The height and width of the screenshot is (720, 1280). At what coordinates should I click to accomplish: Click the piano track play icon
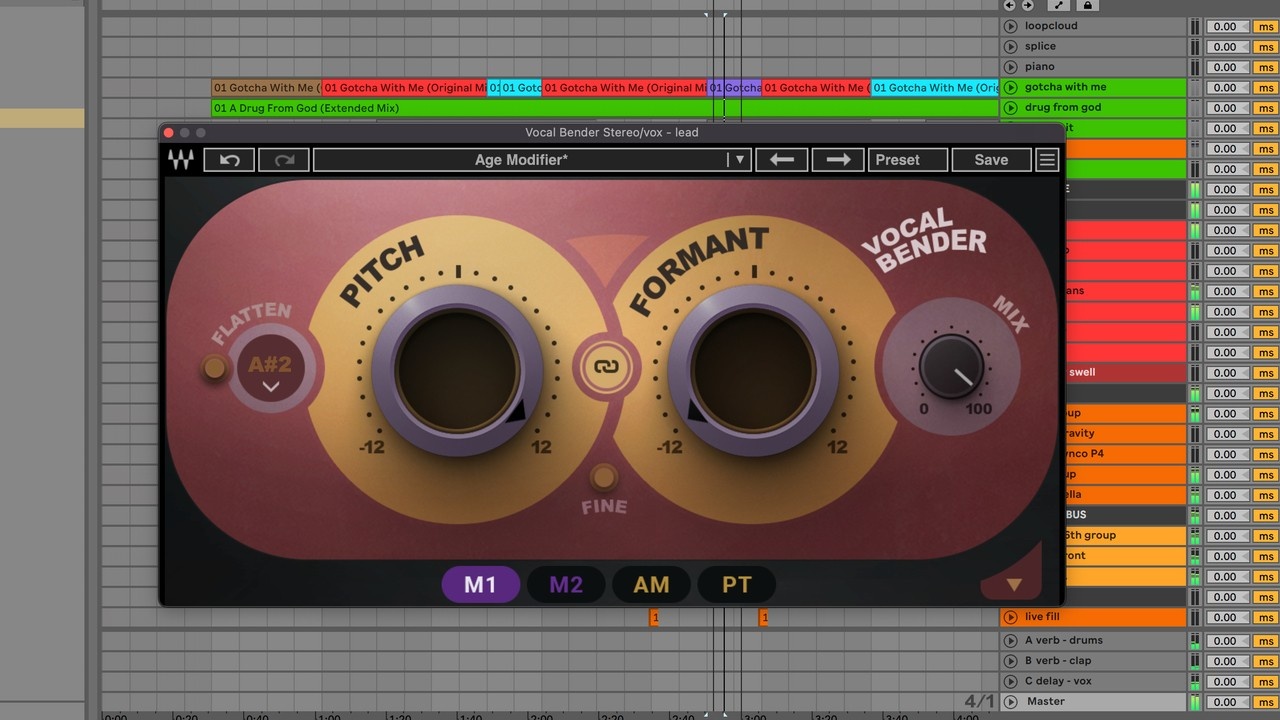pos(1010,67)
